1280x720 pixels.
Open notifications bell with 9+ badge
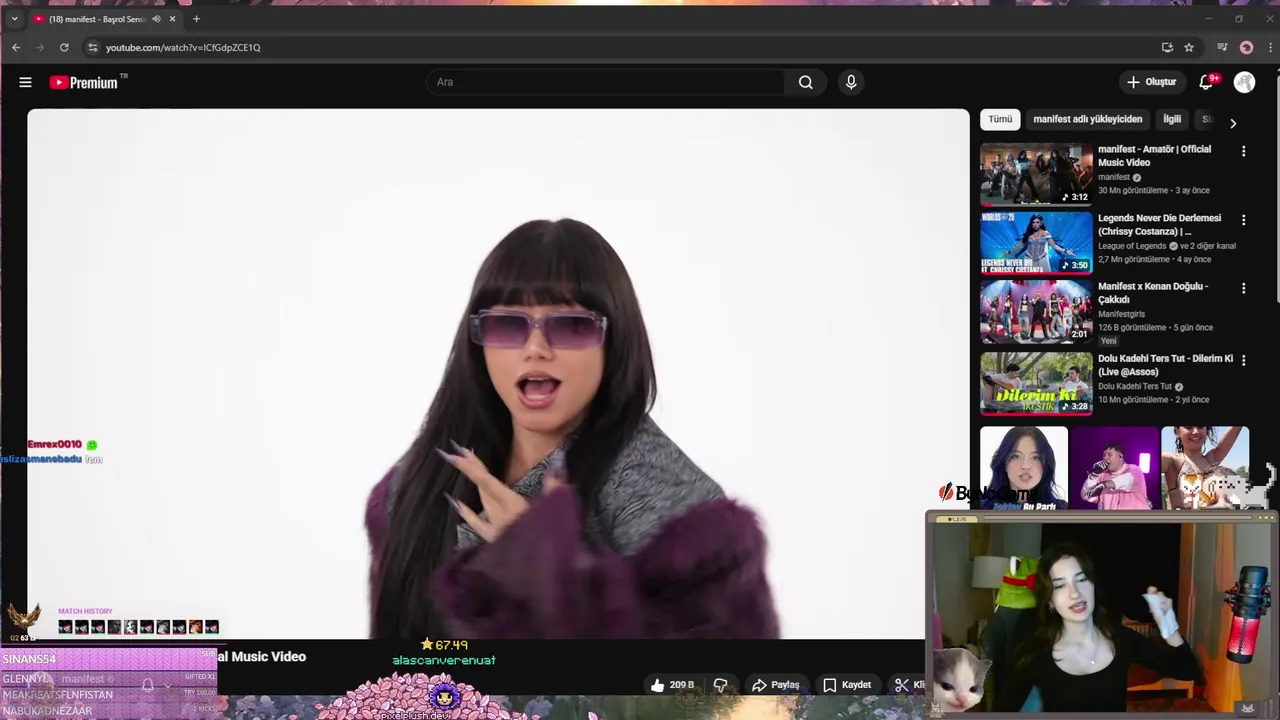[1207, 82]
